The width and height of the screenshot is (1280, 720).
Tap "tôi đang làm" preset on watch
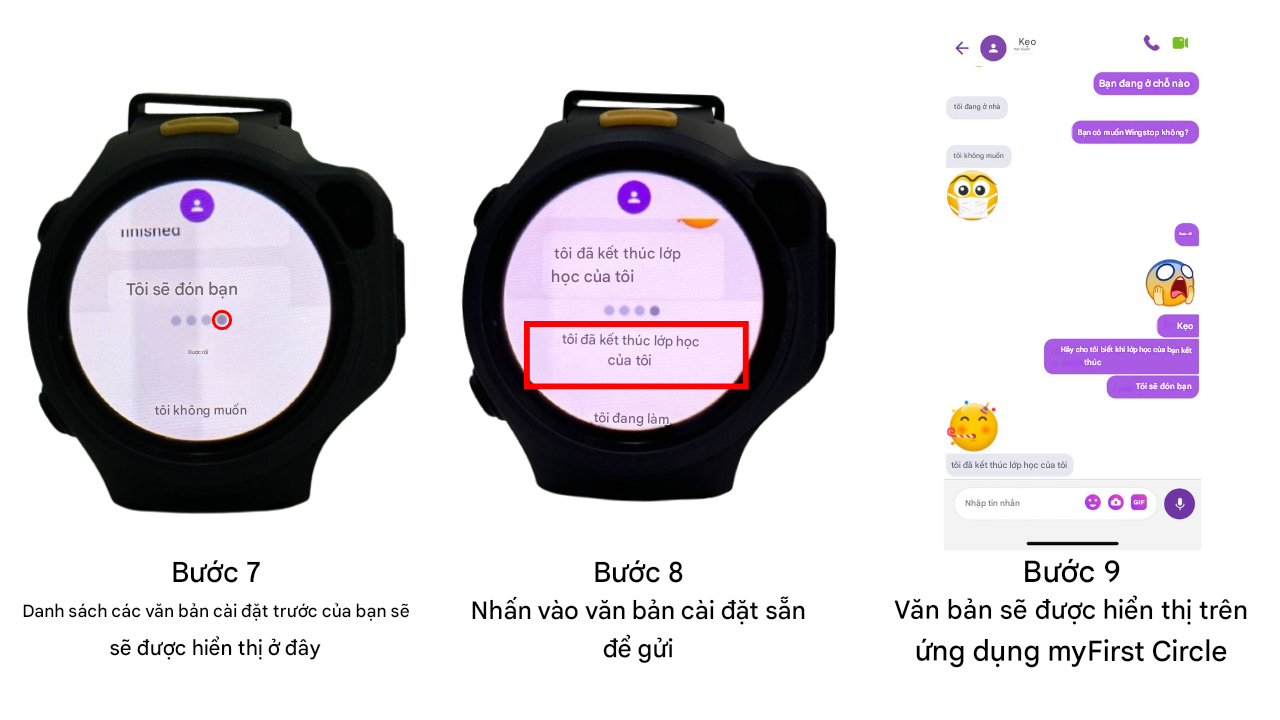631,418
